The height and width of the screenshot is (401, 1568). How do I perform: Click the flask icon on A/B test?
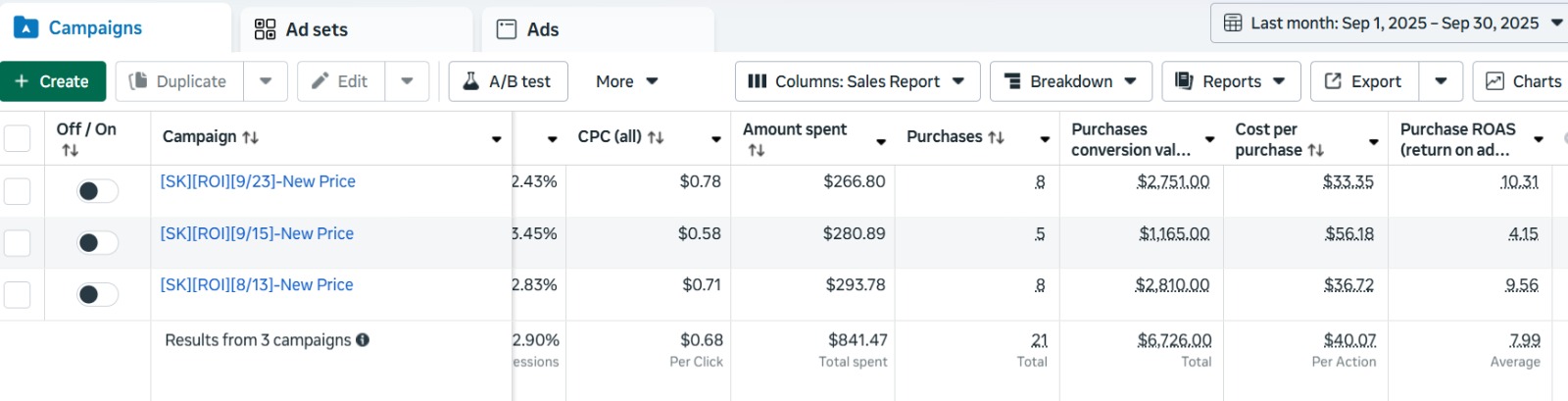coord(470,80)
